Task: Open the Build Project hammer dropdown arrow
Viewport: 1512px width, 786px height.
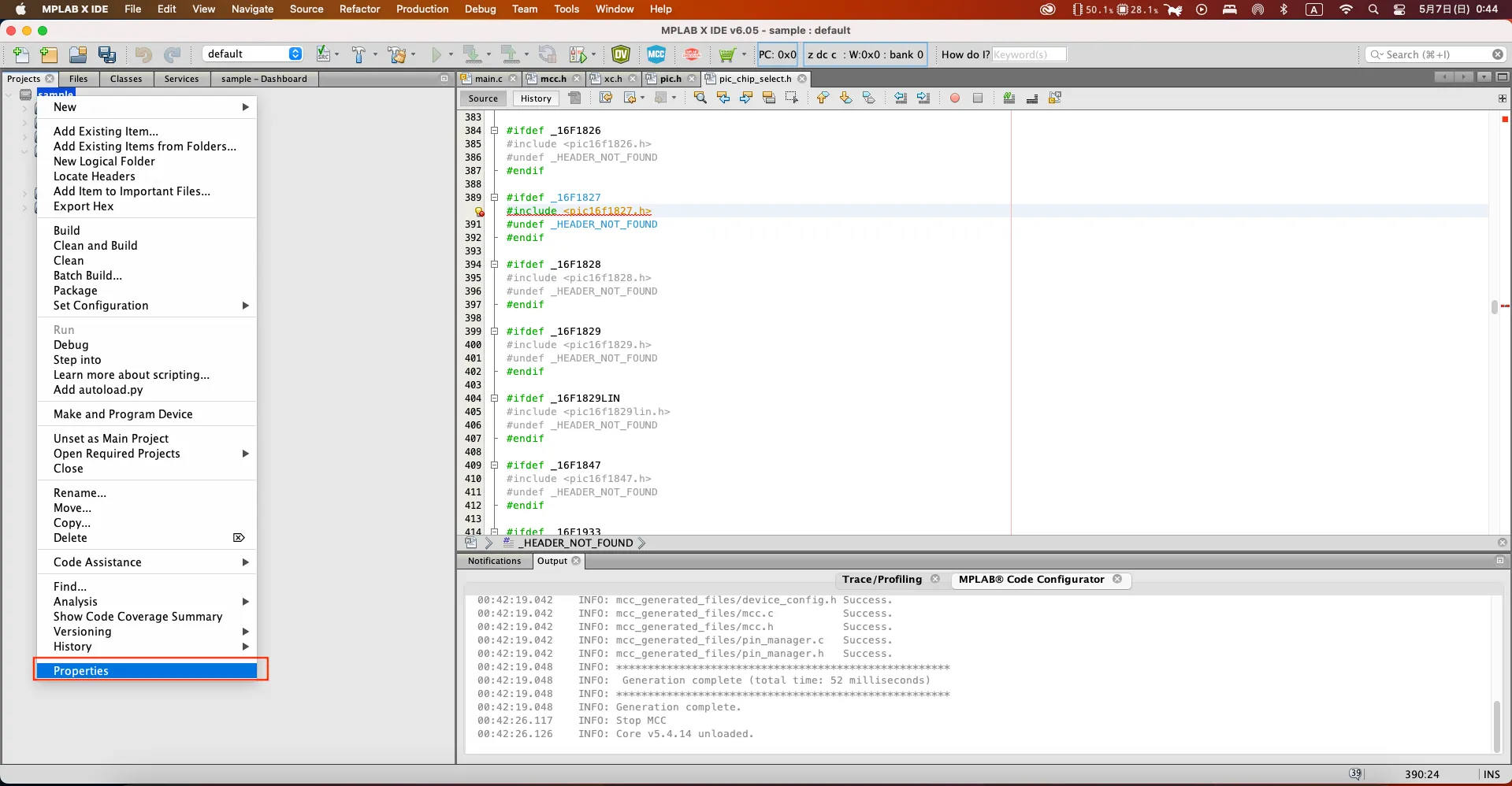Action: click(x=375, y=54)
